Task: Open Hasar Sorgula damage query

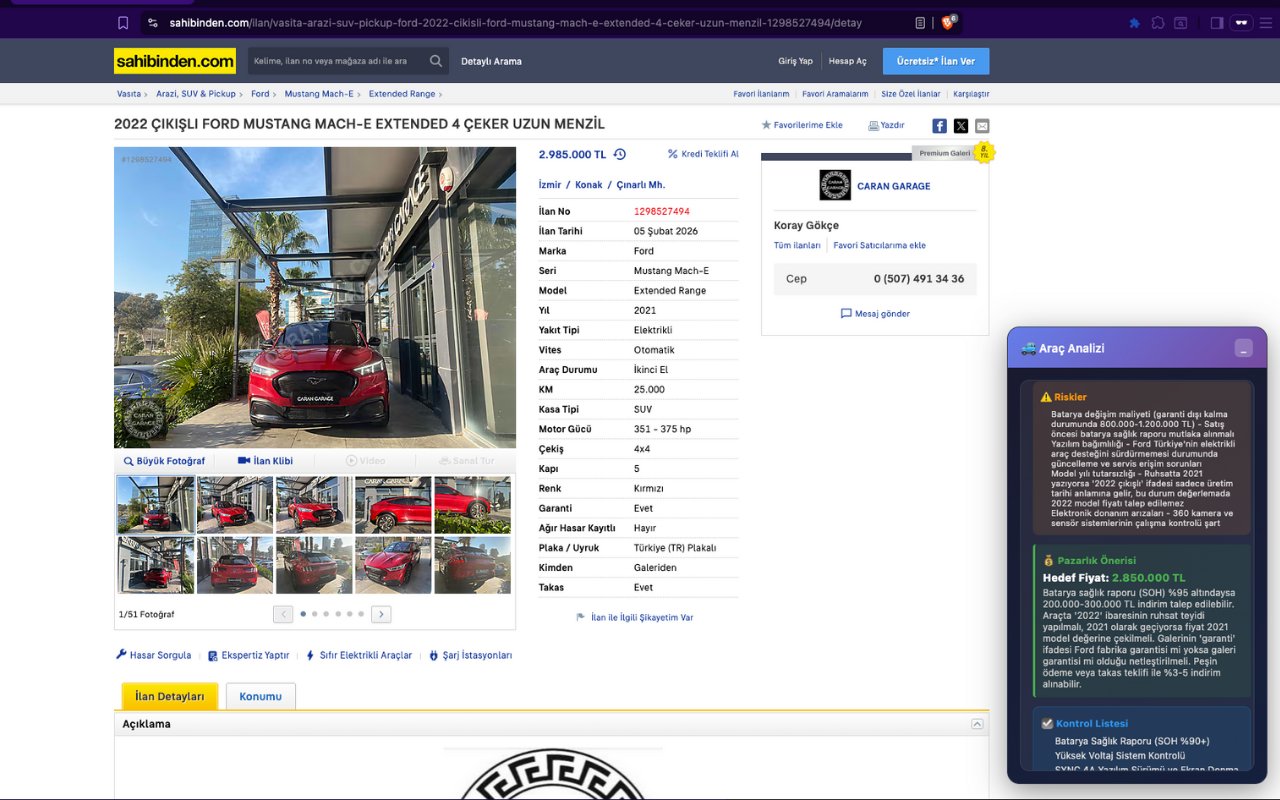Action: [x=154, y=655]
